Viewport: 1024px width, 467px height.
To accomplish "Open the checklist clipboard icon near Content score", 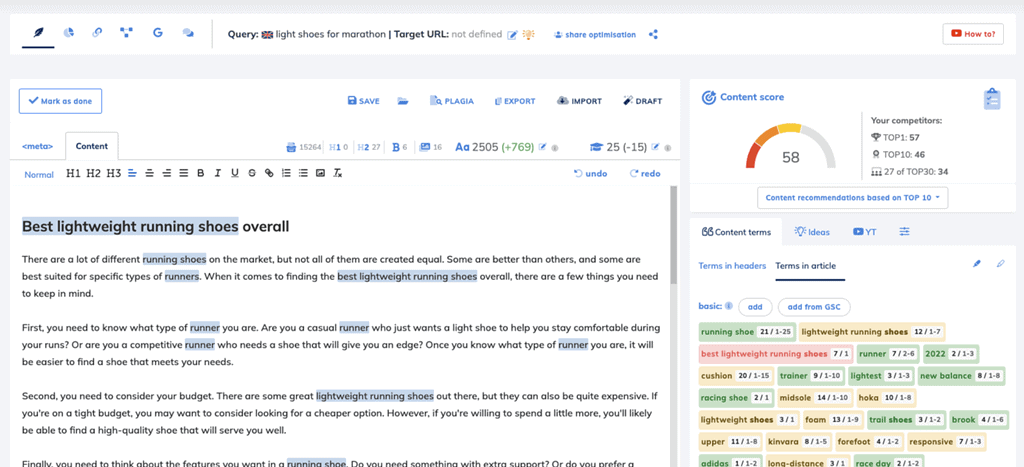I will (992, 99).
